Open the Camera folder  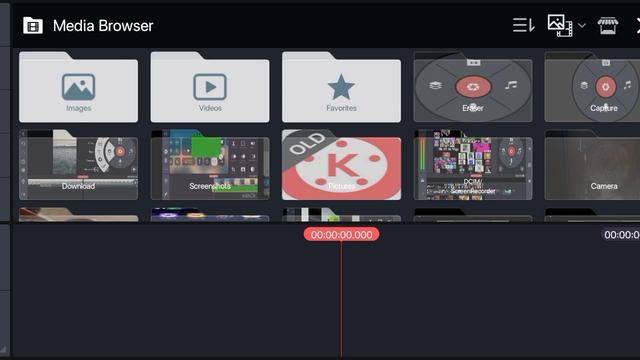click(x=592, y=164)
